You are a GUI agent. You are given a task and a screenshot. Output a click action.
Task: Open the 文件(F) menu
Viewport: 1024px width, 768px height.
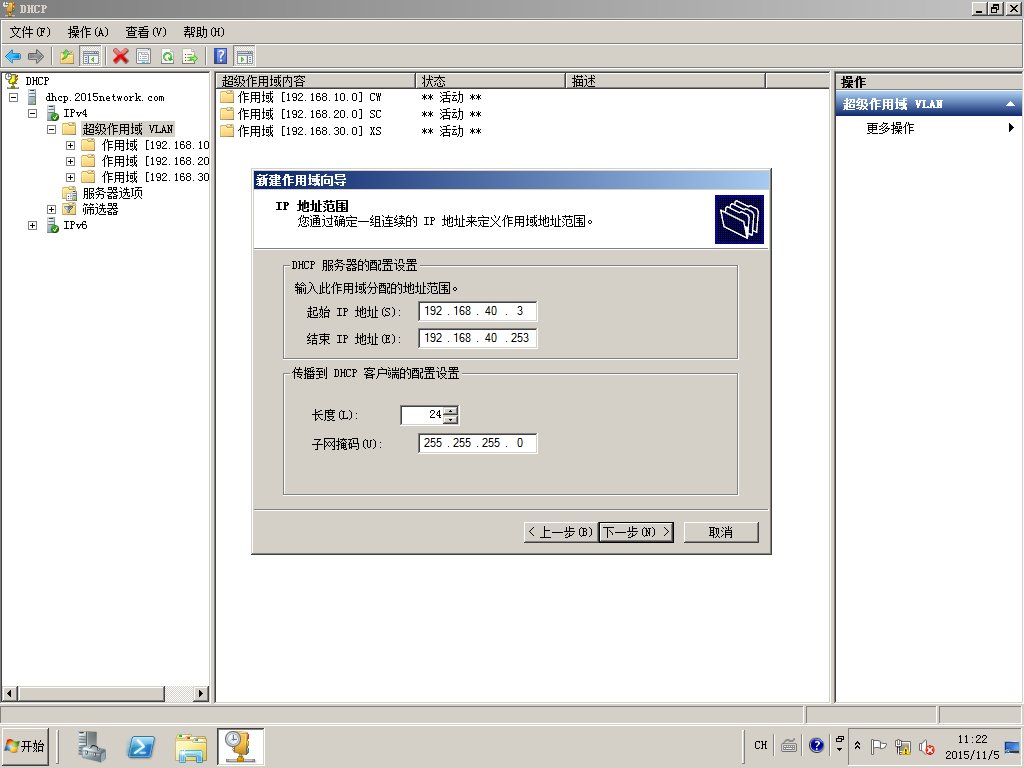click(30, 32)
